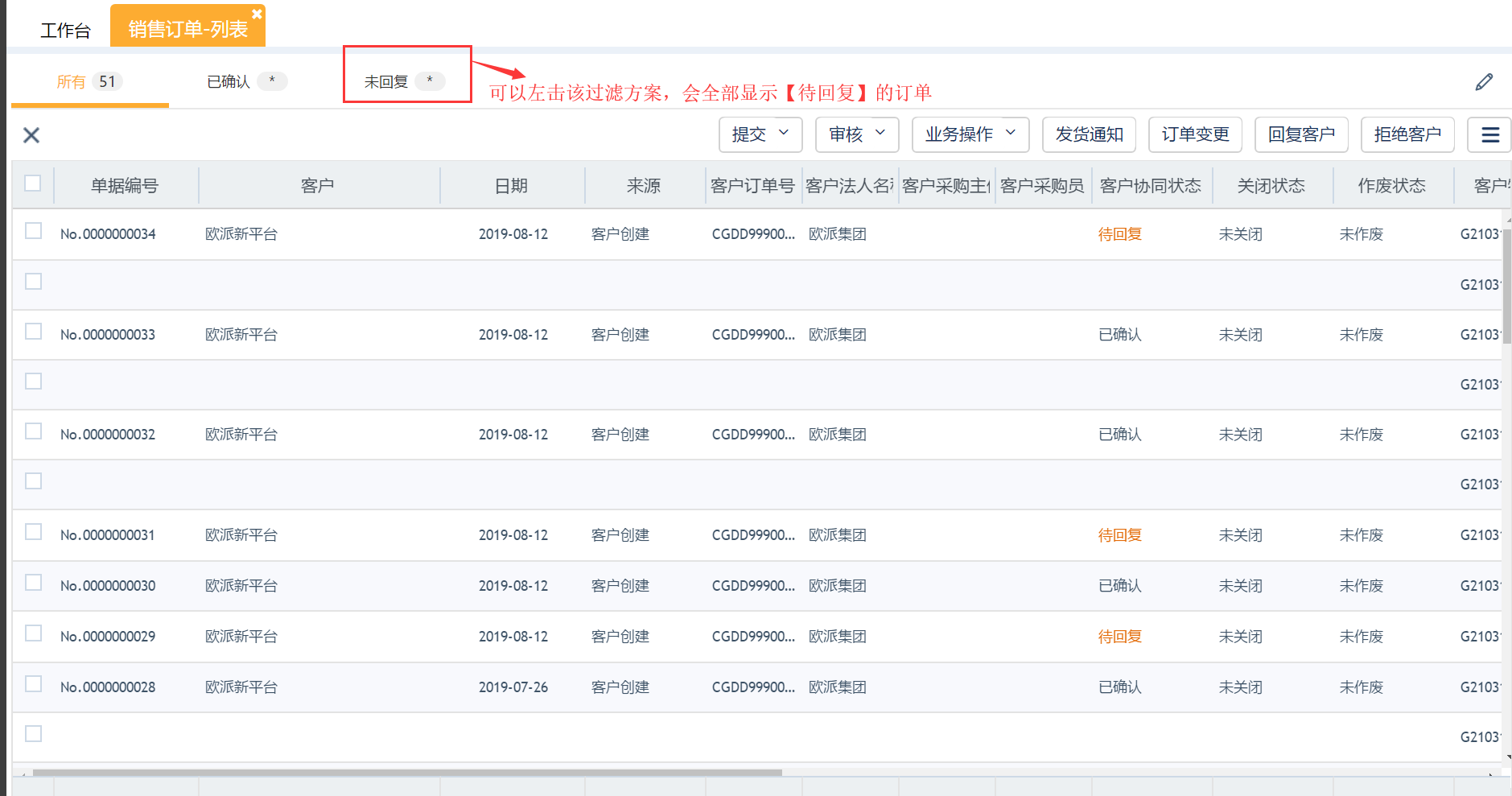
Task: Click 客户创建 in order No.0000000029 row
Action: [x=620, y=637]
